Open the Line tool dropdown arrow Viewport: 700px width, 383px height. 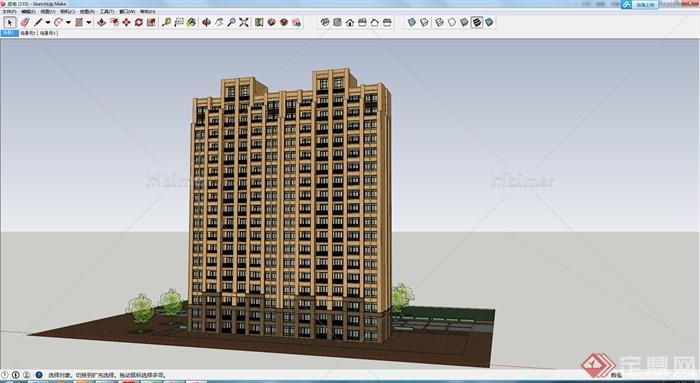coord(47,22)
